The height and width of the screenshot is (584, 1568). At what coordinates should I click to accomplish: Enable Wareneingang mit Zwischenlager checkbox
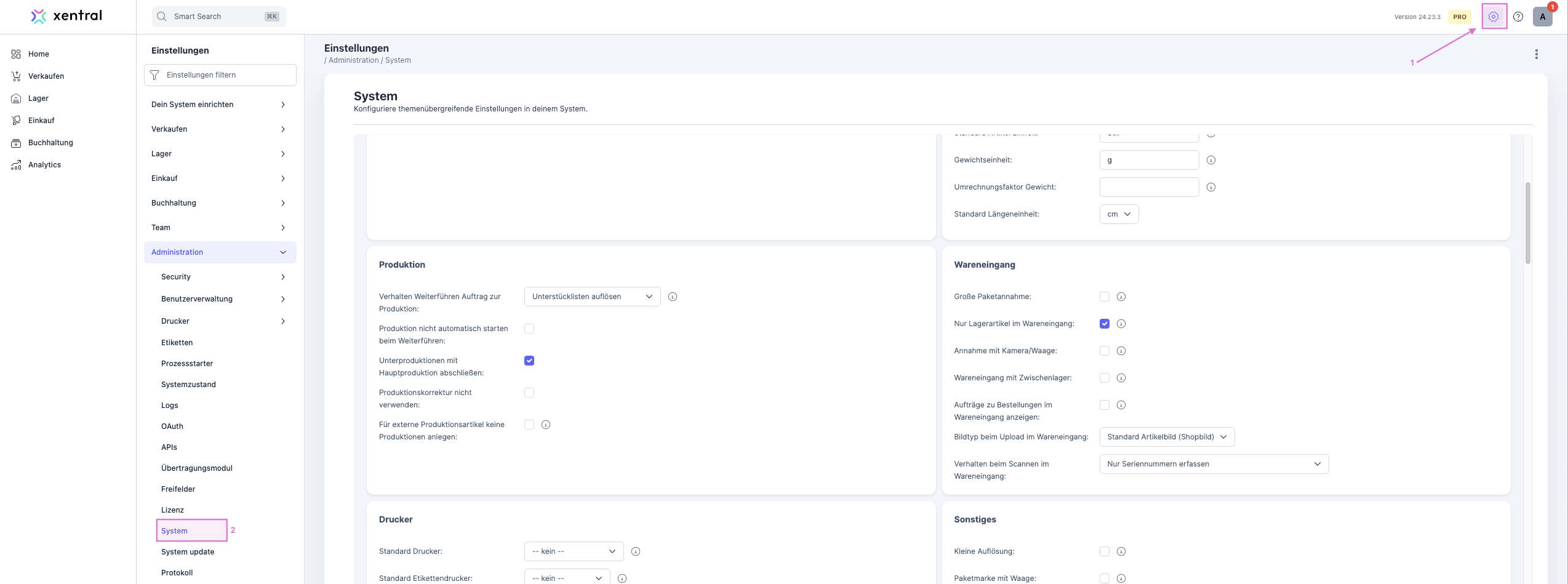(1105, 378)
